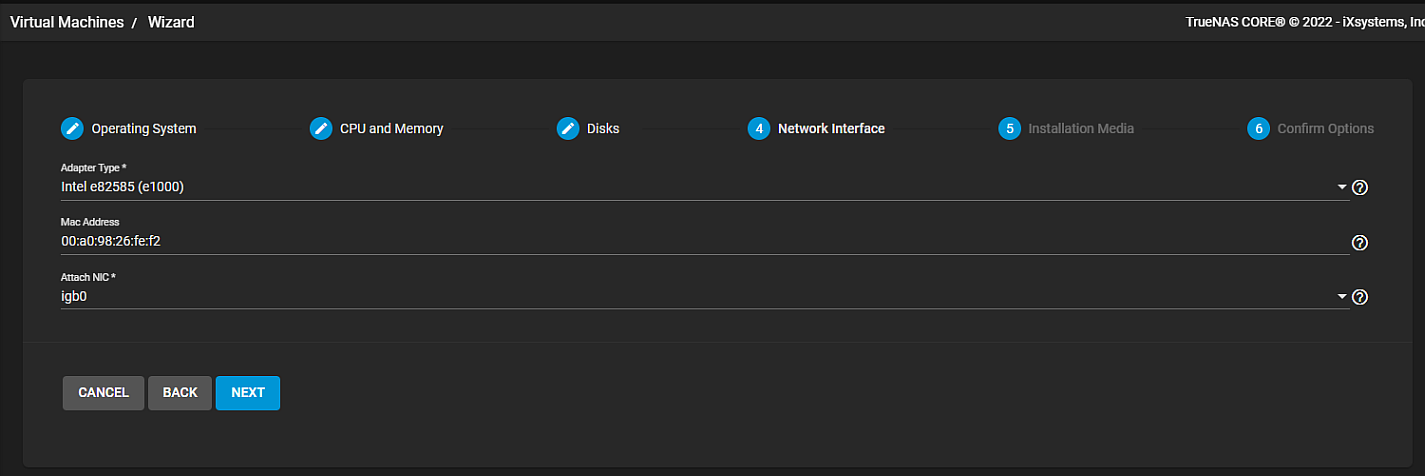Click step 6 Confirm Options circle icon

(x=1258, y=129)
